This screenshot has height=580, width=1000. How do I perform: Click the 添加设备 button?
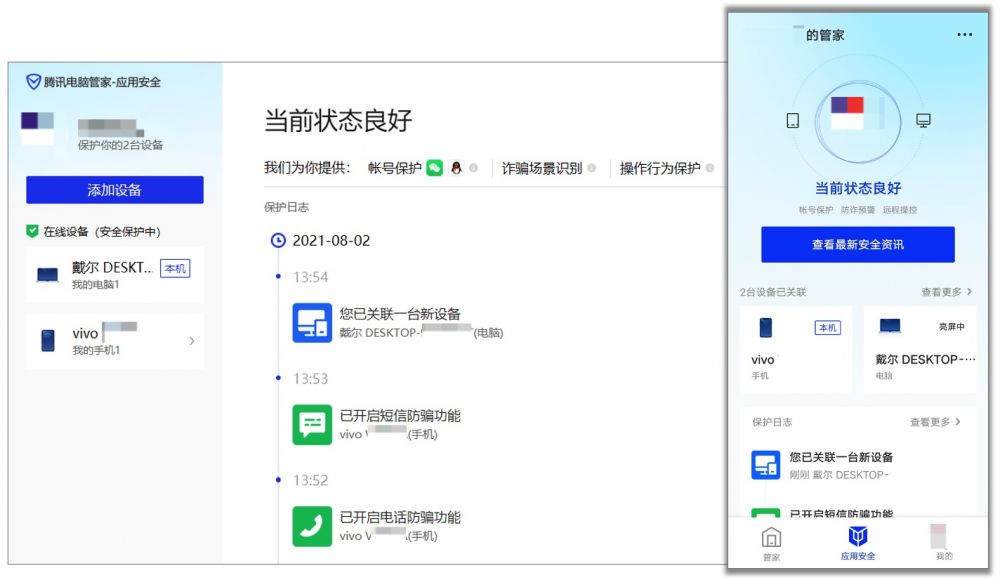(115, 190)
